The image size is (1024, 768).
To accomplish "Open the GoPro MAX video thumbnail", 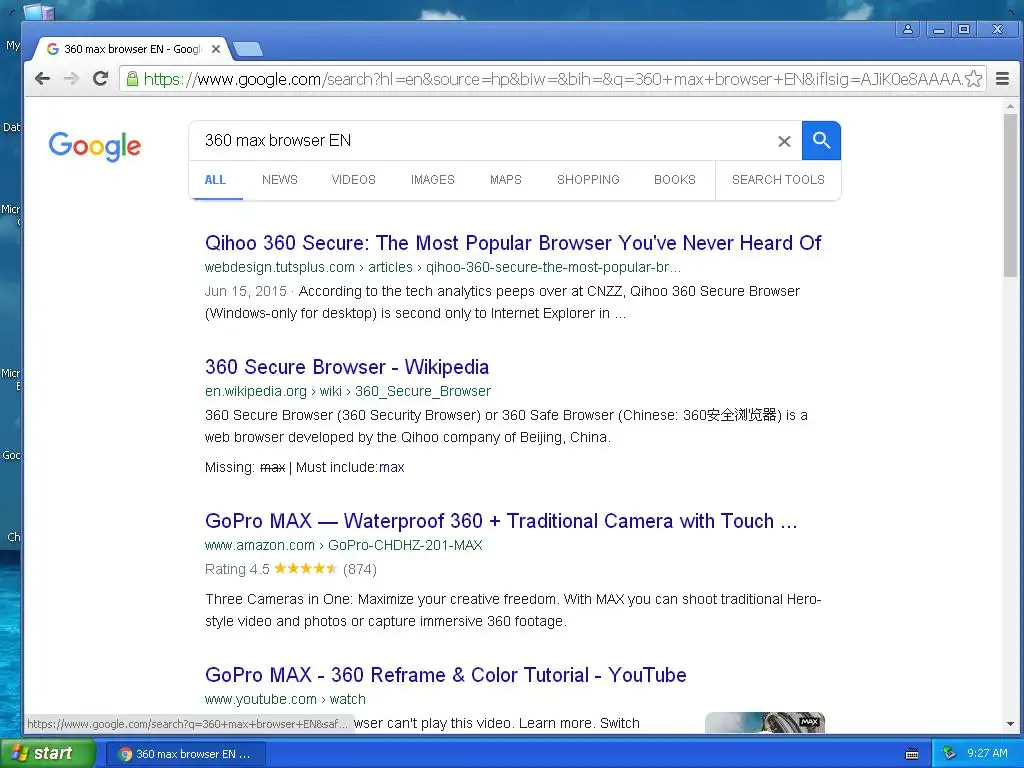I will [x=765, y=722].
